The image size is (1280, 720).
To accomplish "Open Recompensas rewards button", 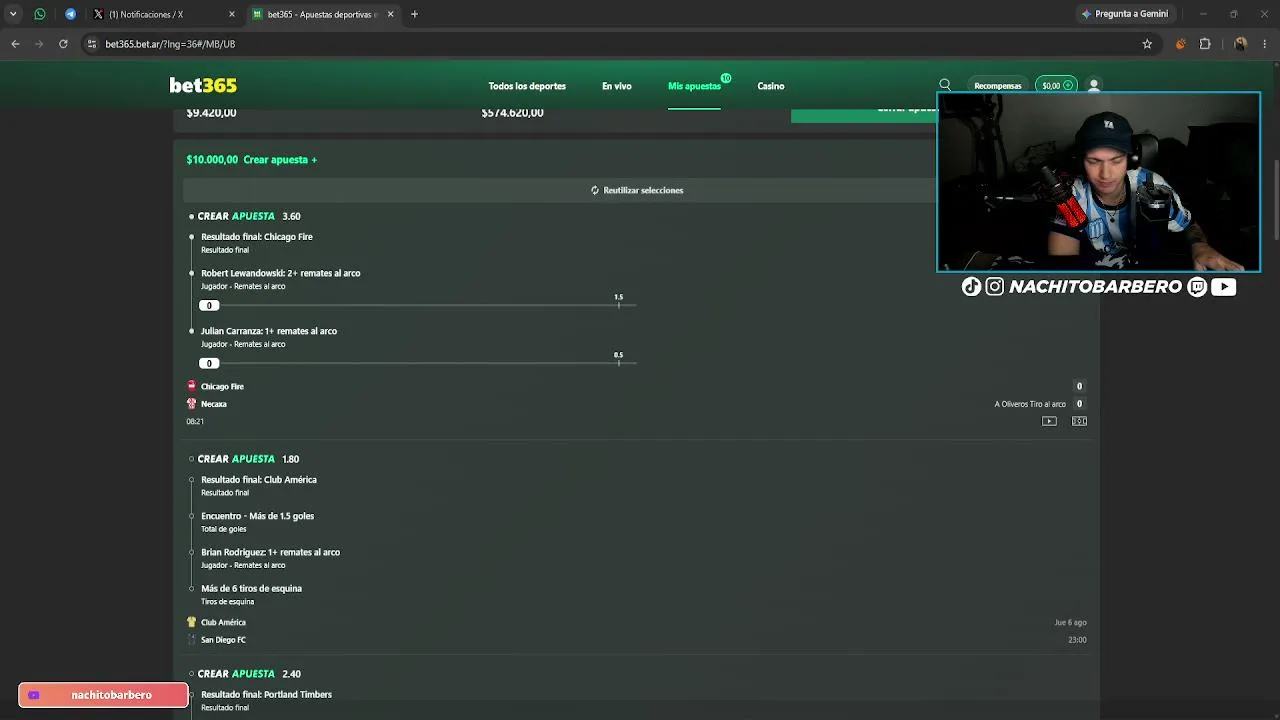I will point(998,86).
